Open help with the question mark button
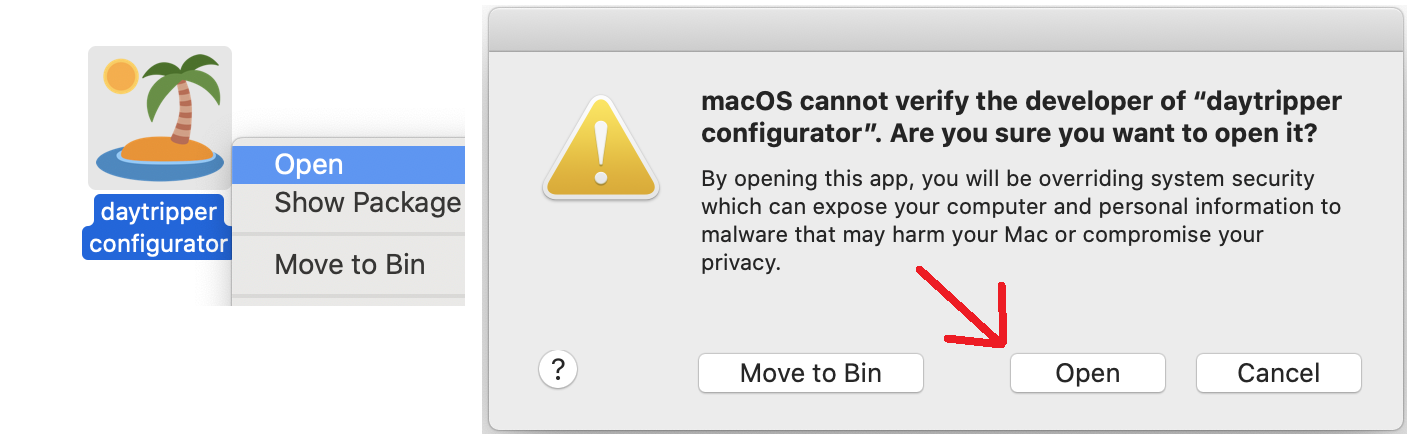The width and height of the screenshot is (1412, 438). pyautogui.click(x=559, y=369)
